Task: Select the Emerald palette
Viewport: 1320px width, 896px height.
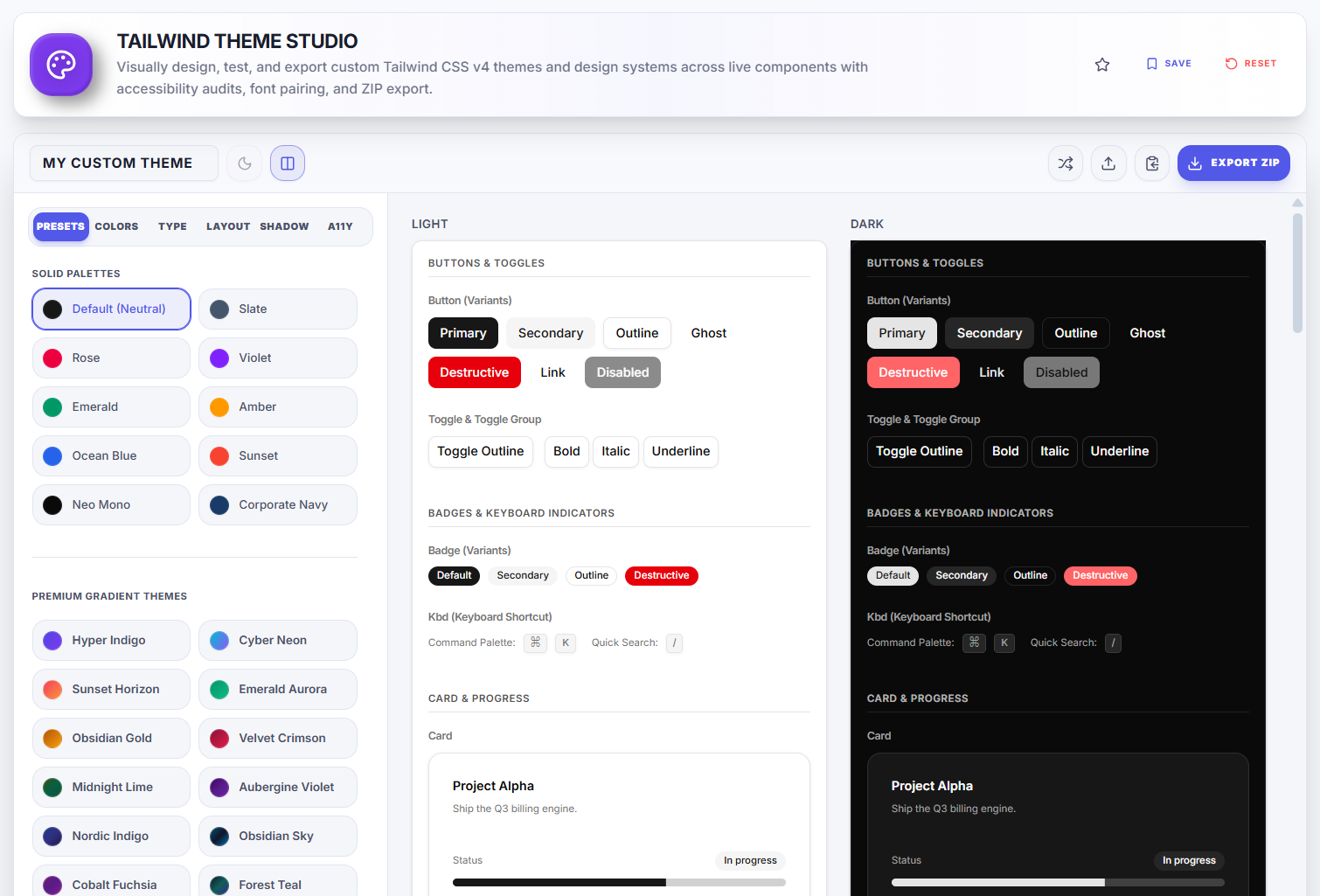Action: (x=111, y=407)
